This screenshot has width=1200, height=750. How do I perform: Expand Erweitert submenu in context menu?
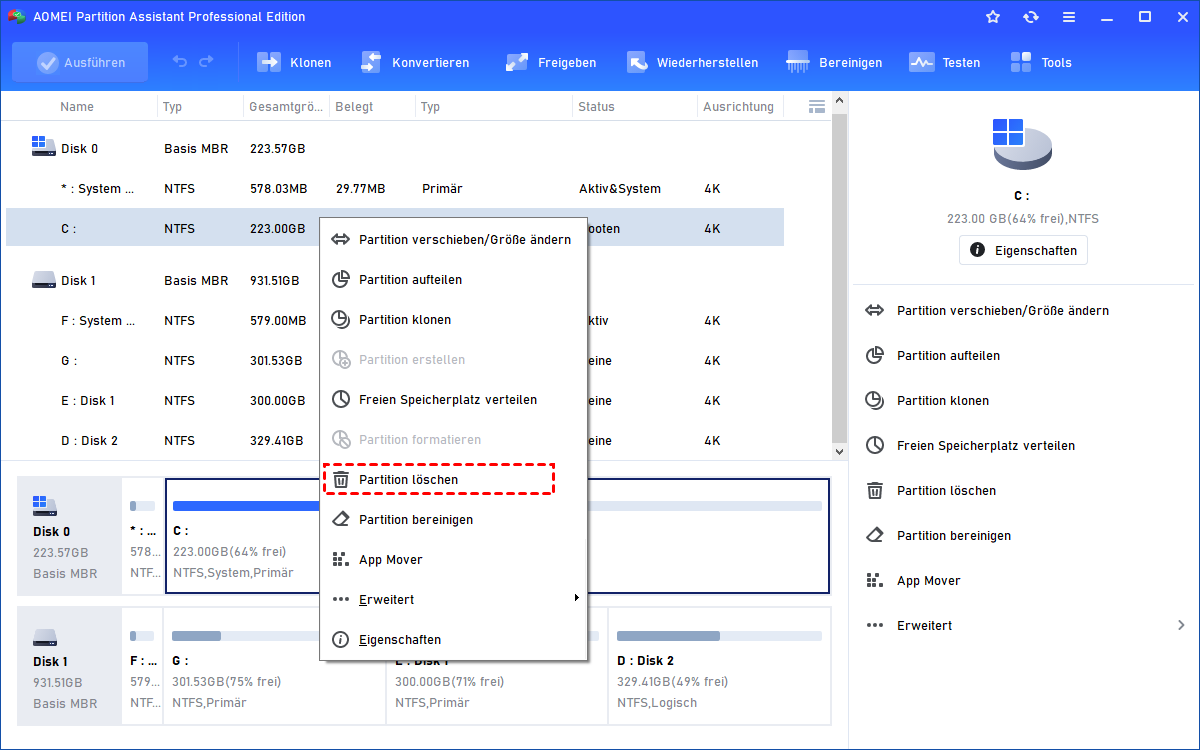453,600
